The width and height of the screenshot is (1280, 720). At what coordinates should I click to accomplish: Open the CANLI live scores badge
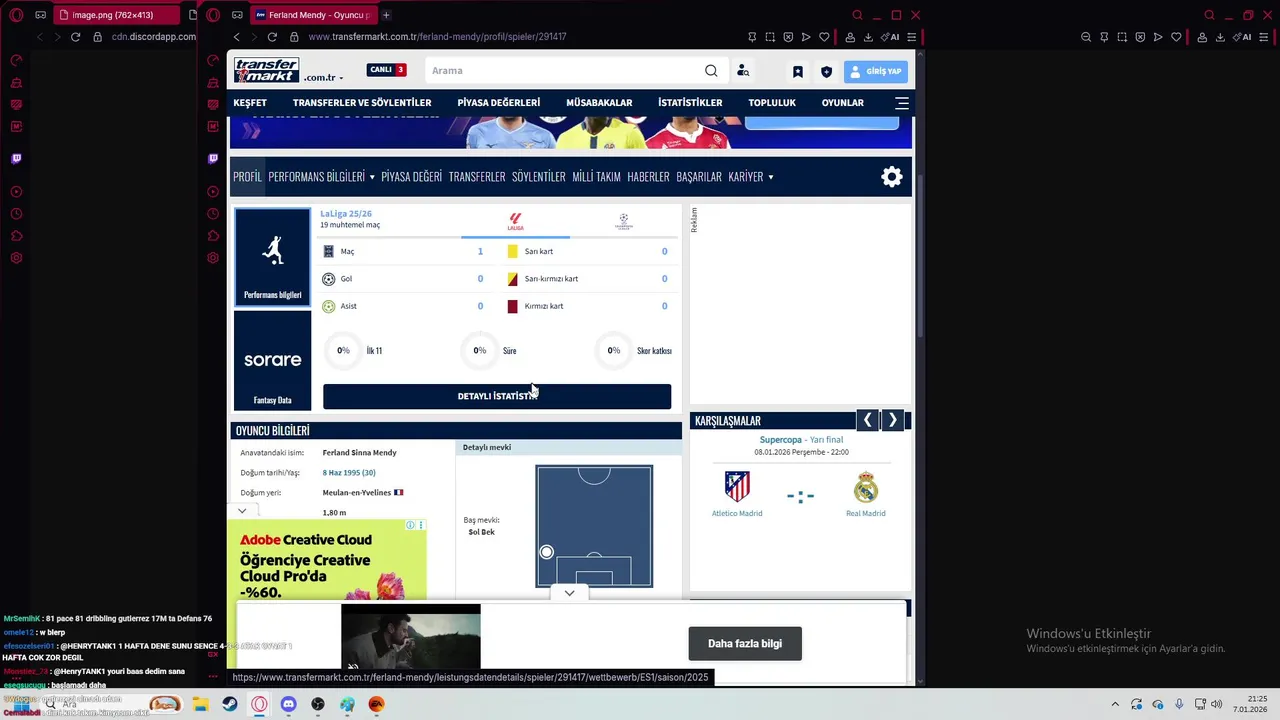click(x=386, y=70)
